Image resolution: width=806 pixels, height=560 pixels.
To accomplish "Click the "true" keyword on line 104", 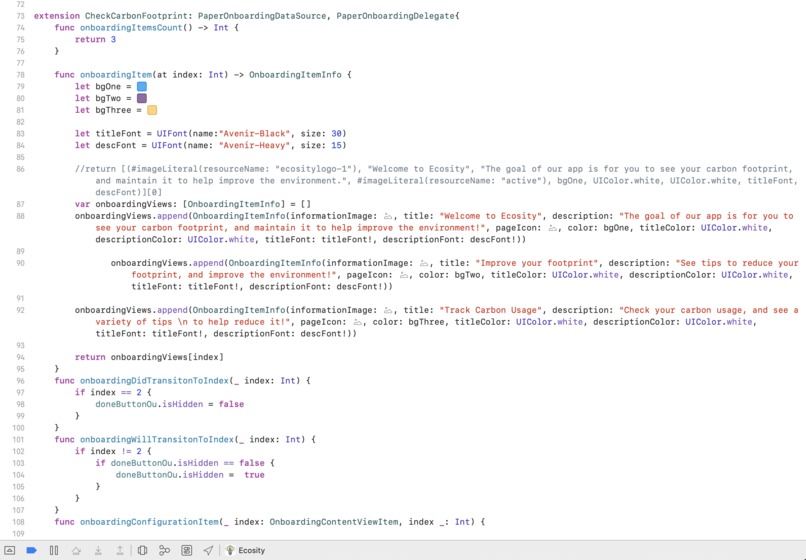I will (x=254, y=475).
